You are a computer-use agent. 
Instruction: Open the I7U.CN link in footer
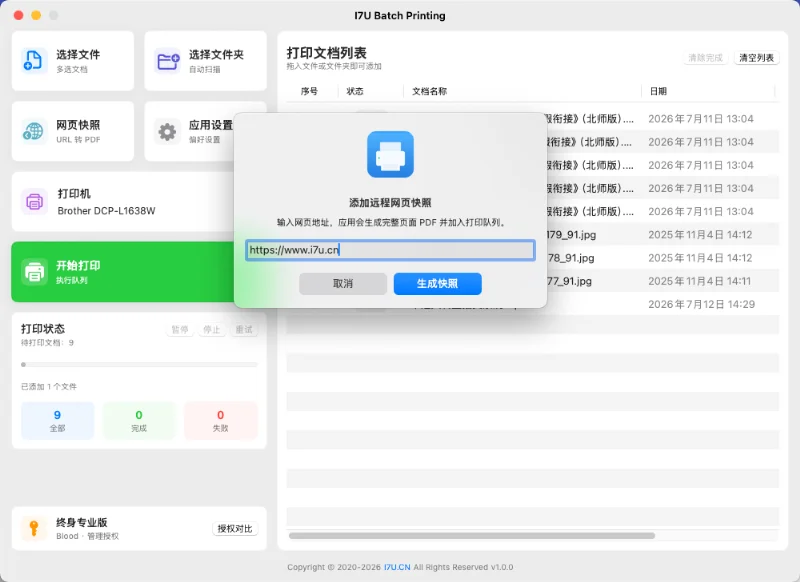(x=397, y=567)
